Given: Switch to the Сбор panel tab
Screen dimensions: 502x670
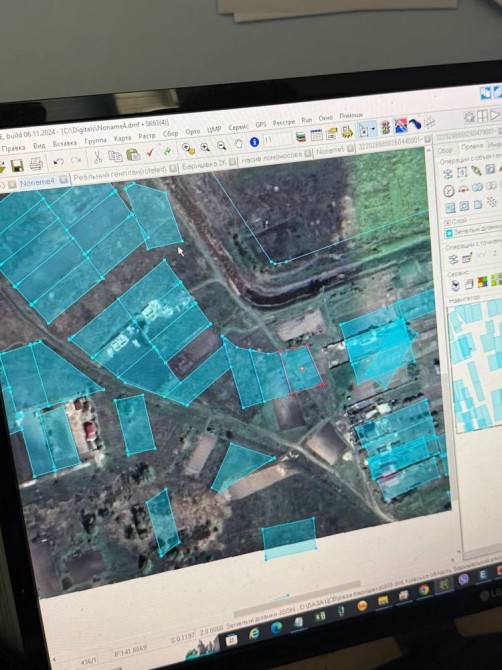Looking at the screenshot, I should pyautogui.click(x=444, y=150).
